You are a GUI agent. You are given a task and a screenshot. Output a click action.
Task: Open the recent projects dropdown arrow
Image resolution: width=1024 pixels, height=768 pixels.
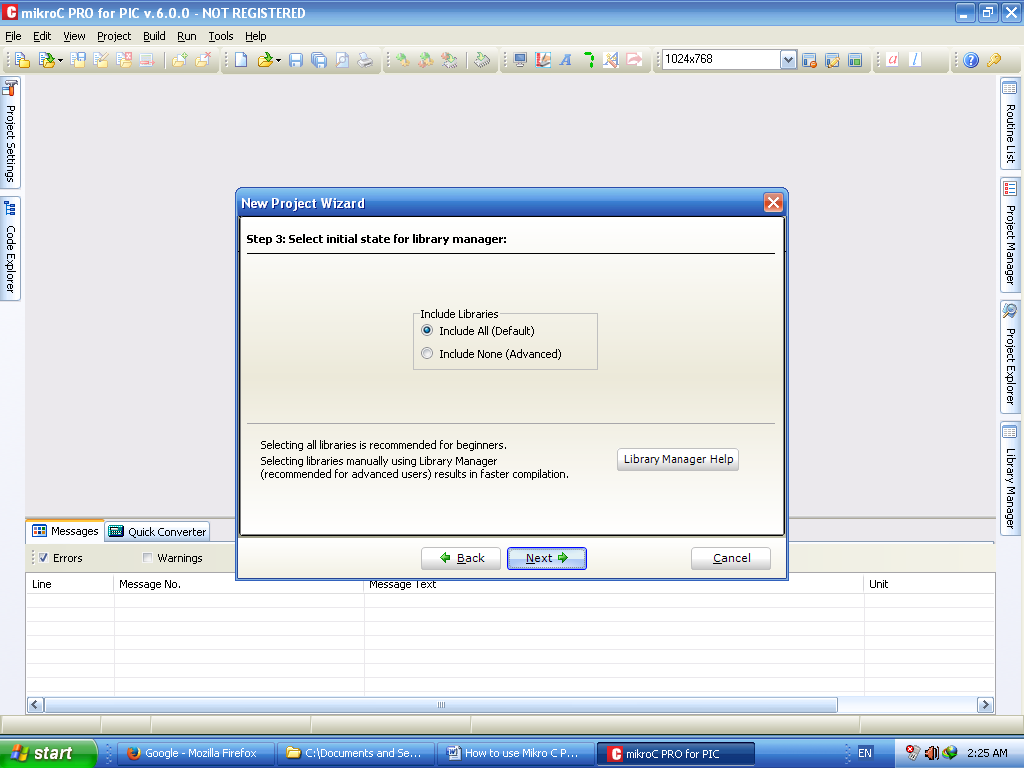coord(60,61)
